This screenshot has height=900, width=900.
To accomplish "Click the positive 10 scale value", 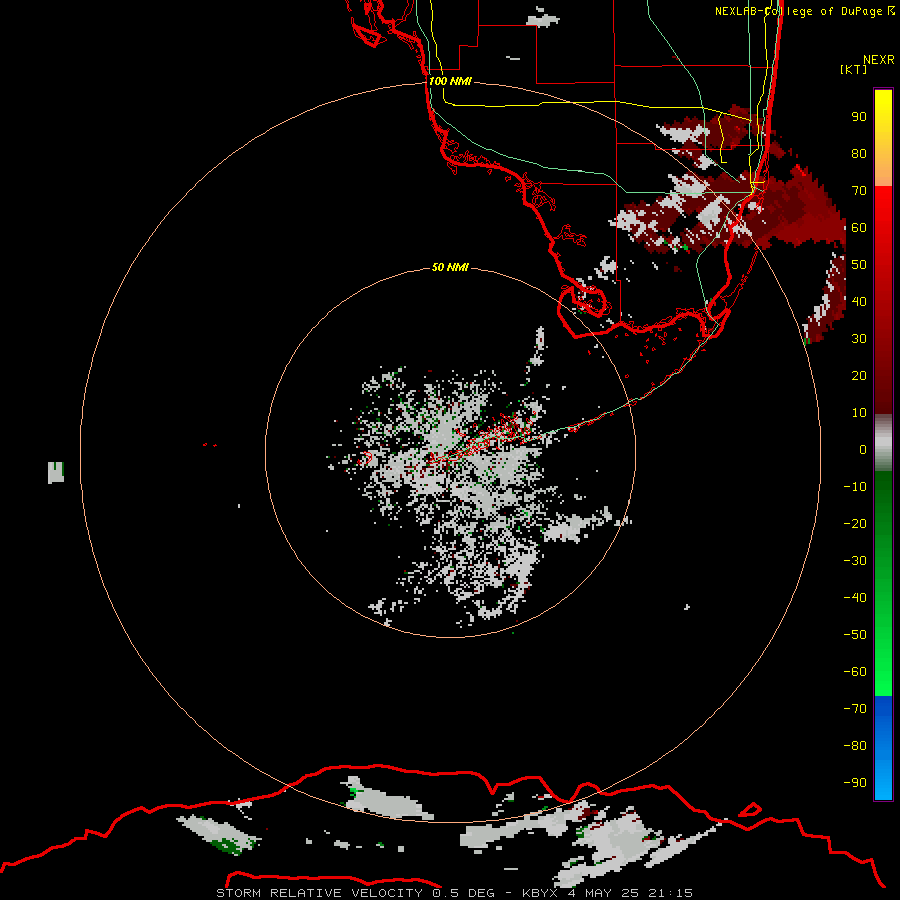I will coord(859,413).
